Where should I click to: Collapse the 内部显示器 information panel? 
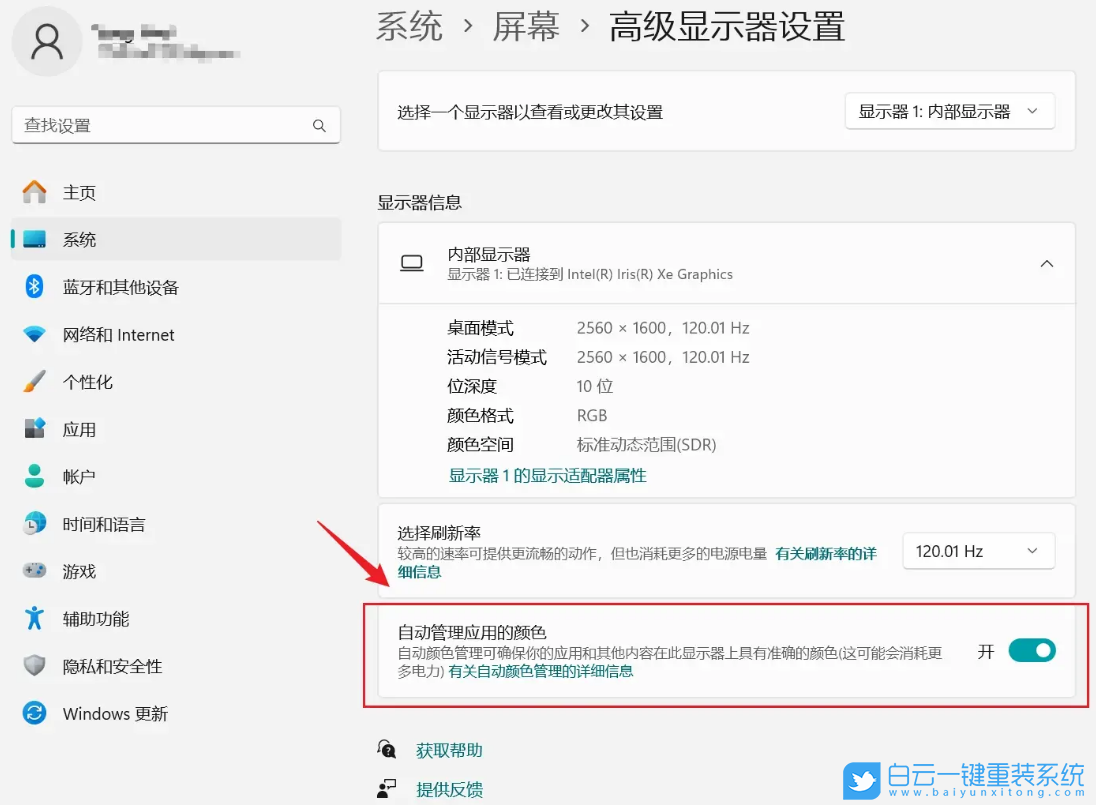[1047, 263]
